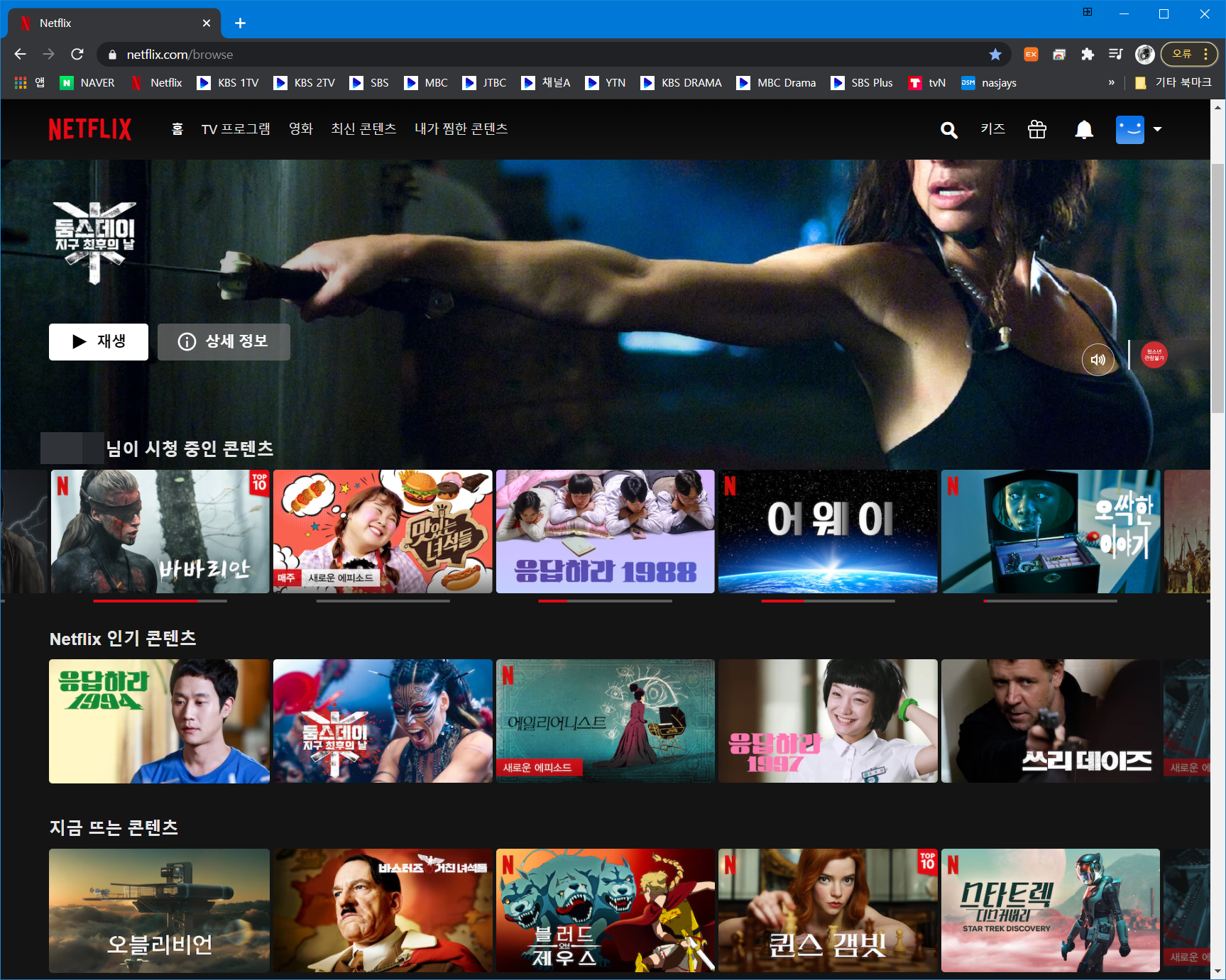This screenshot has height=980, width=1226.
Task: Open the Netflix search icon
Action: tap(948, 130)
